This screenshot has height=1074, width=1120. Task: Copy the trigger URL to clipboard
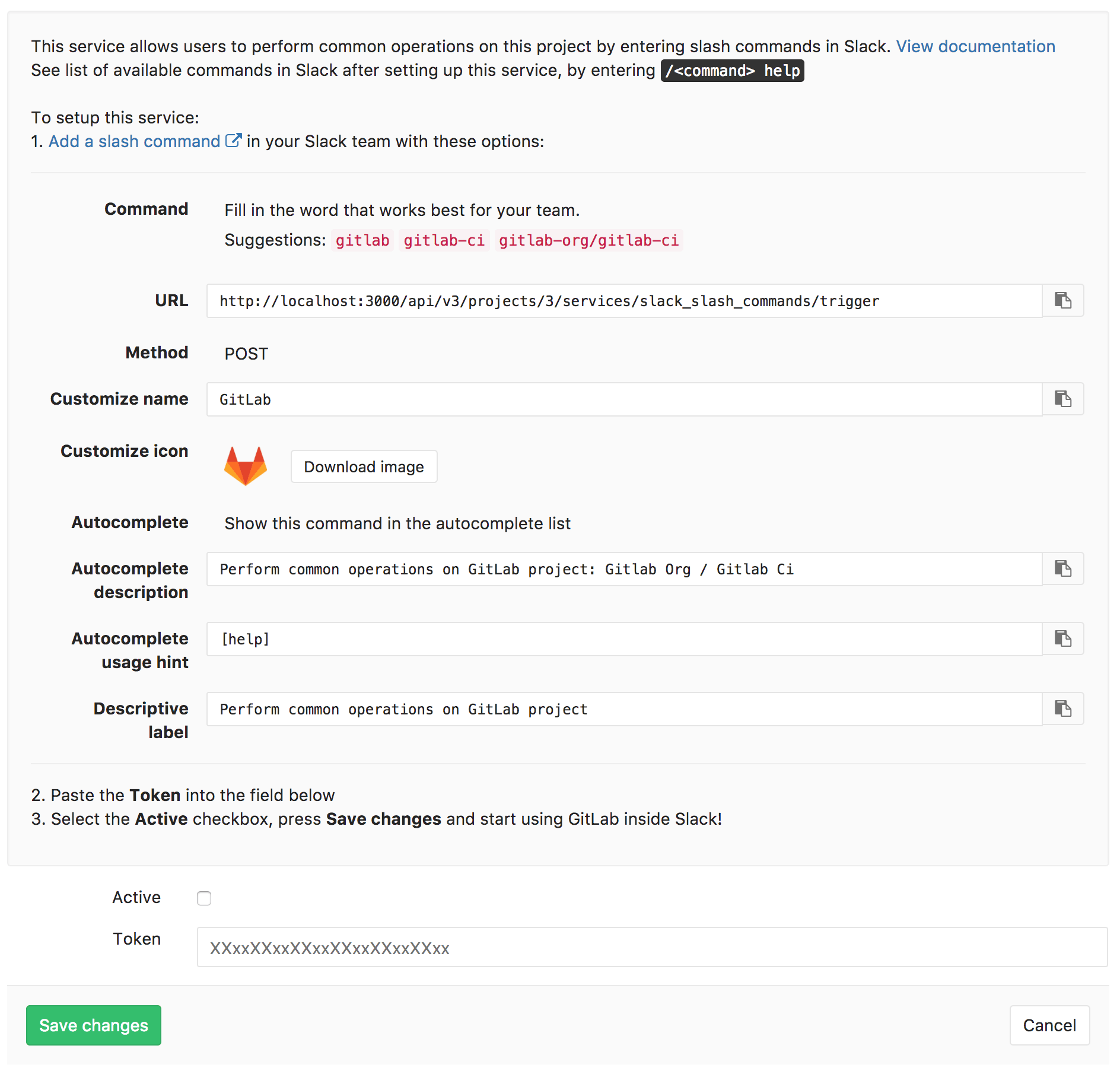1062,301
